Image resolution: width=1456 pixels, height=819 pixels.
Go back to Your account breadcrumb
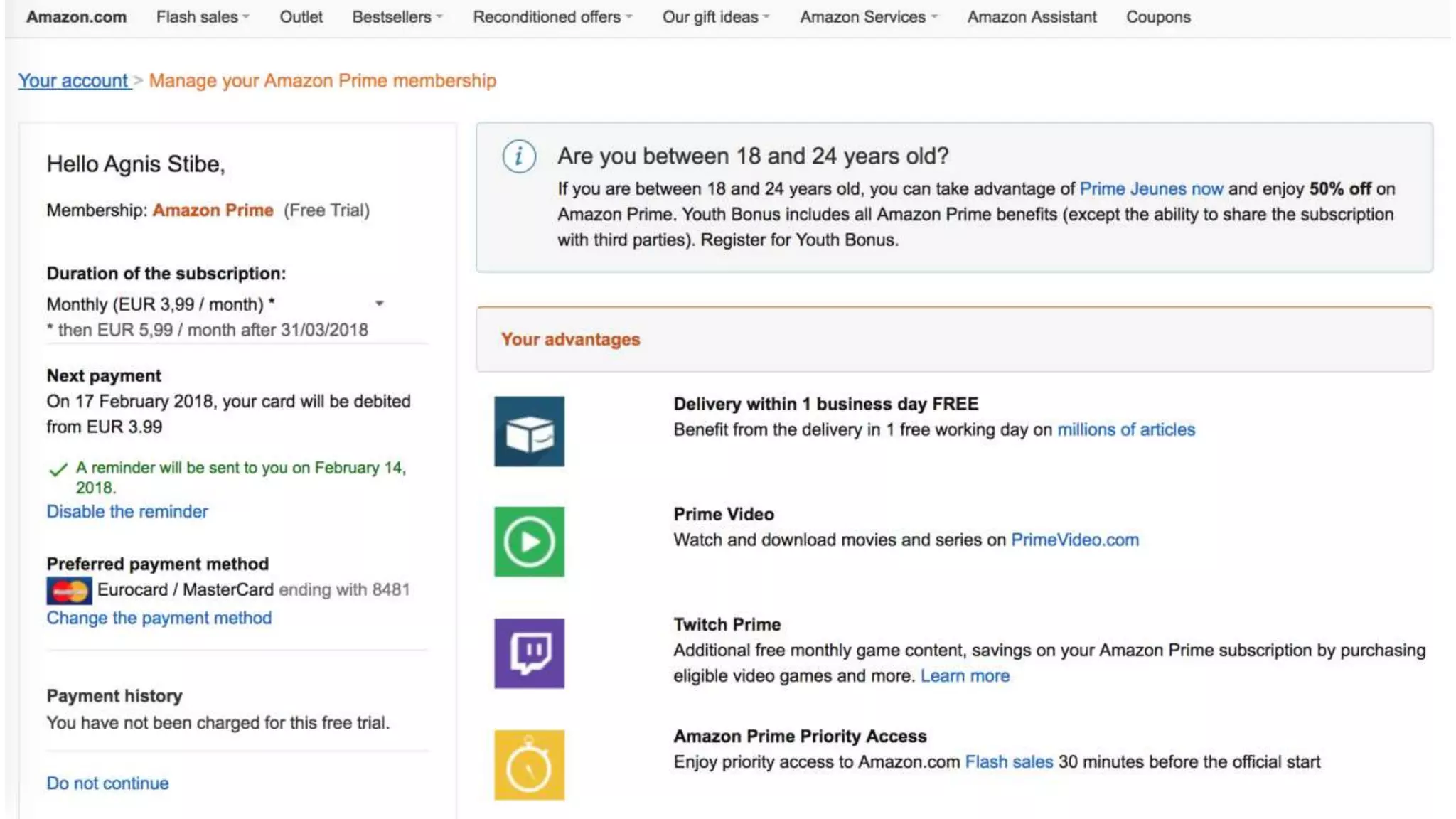73,81
